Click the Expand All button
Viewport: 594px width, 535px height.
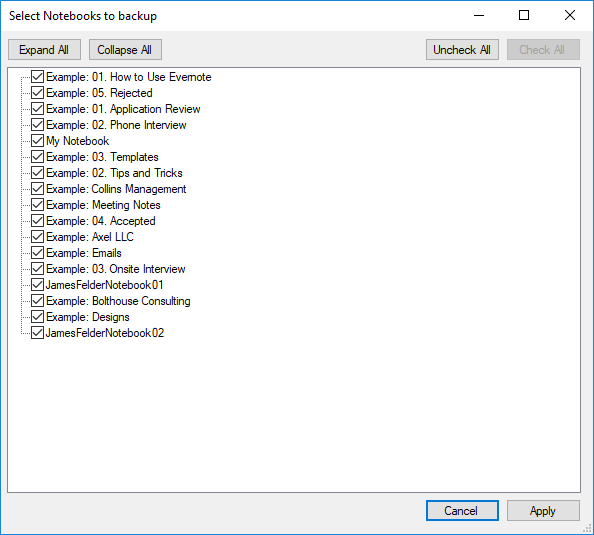point(44,50)
